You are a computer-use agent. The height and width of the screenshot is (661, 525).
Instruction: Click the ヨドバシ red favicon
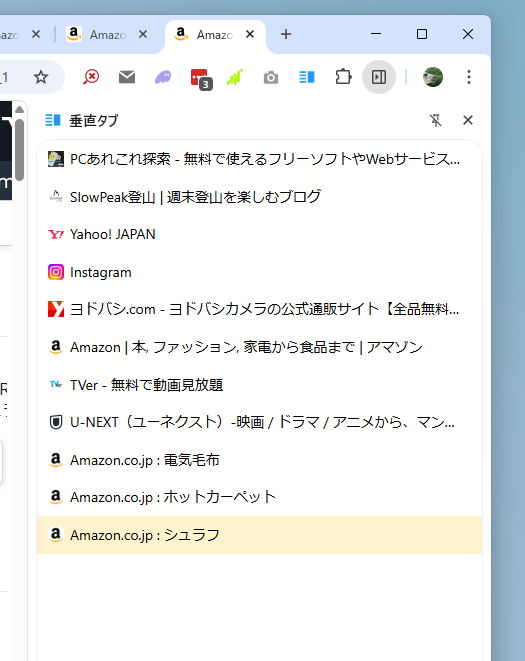click(x=56, y=309)
